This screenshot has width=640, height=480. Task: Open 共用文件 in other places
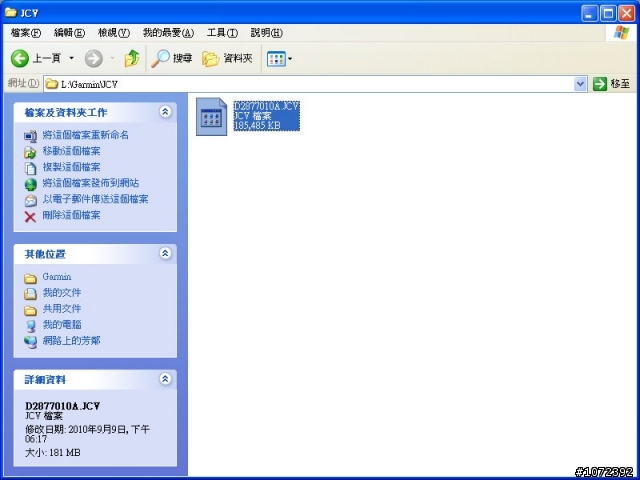[x=62, y=309]
